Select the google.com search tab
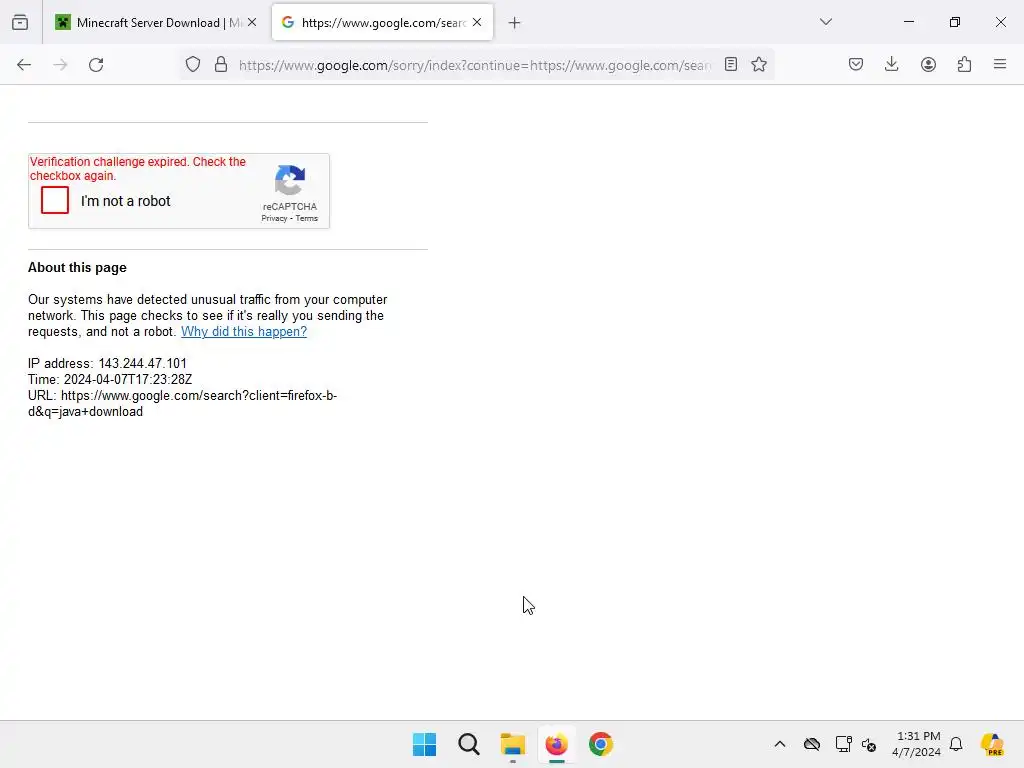This screenshot has width=1024, height=768. point(376,23)
